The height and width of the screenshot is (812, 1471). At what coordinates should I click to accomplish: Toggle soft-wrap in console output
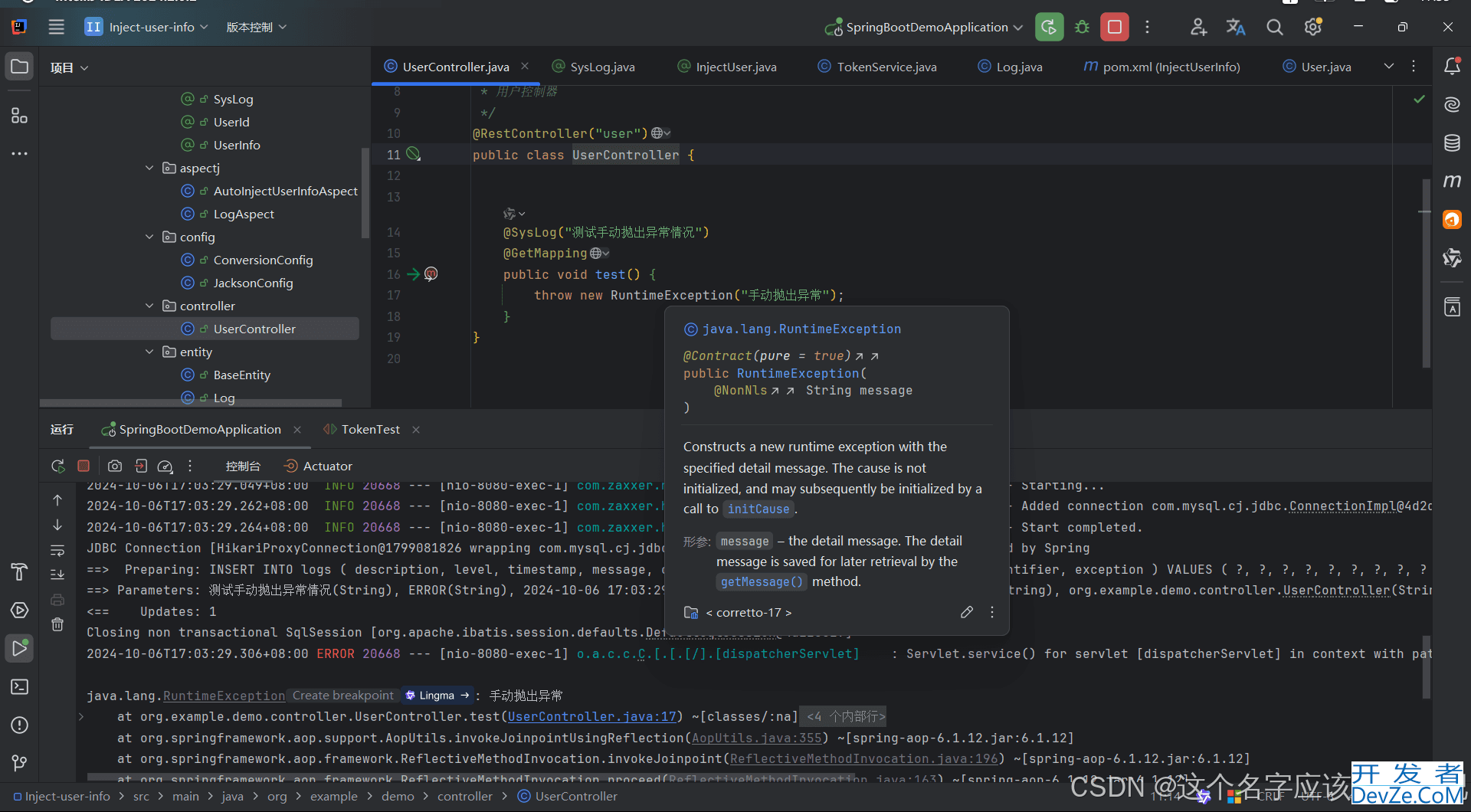pyautogui.click(x=57, y=550)
